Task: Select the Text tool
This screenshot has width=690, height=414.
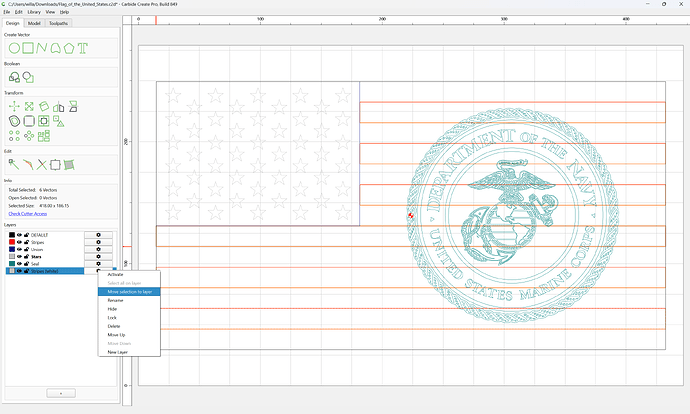Action: [x=83, y=48]
